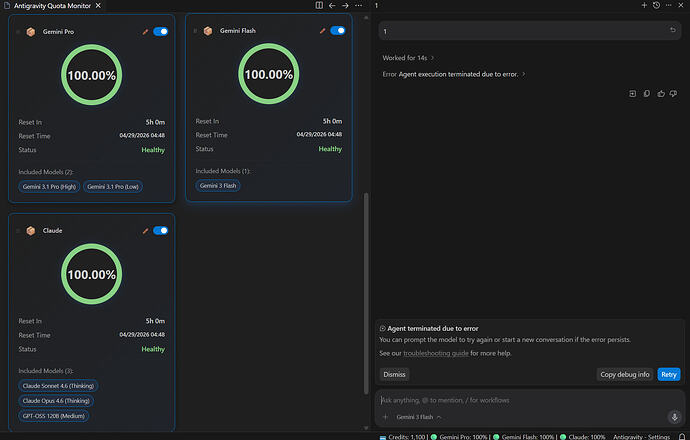Screen dimensions: 690x440
Task: Split the editor with the layout icon
Action: pos(319,5)
